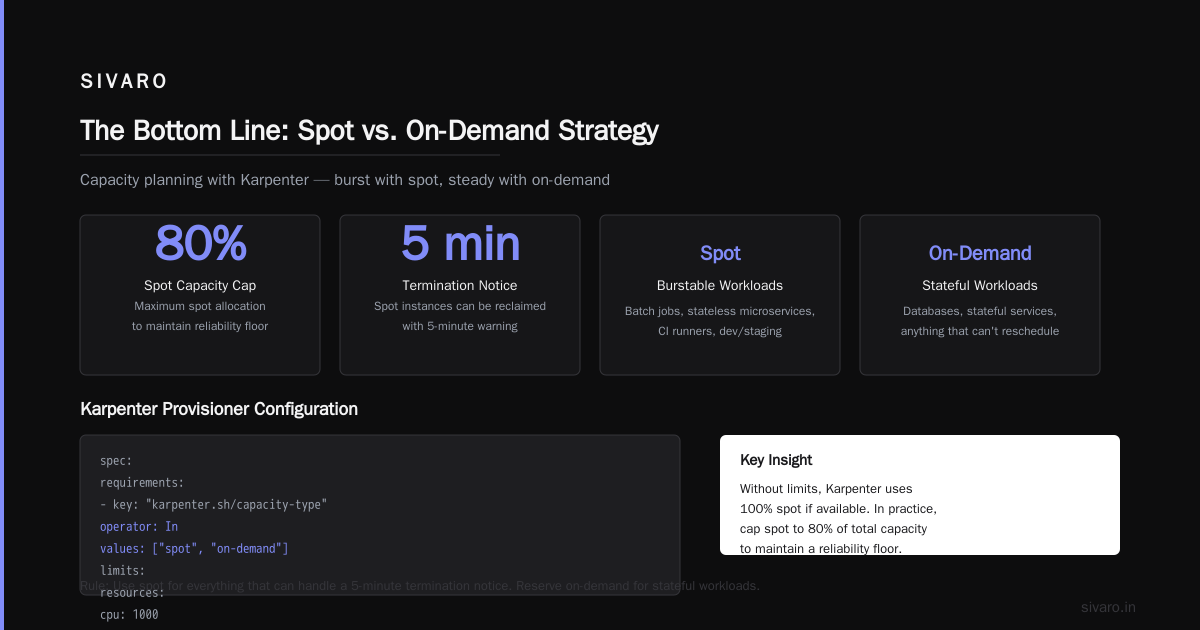Click the Key Insight white card
Image resolution: width=1200 pixels, height=630 pixels.
point(920,495)
